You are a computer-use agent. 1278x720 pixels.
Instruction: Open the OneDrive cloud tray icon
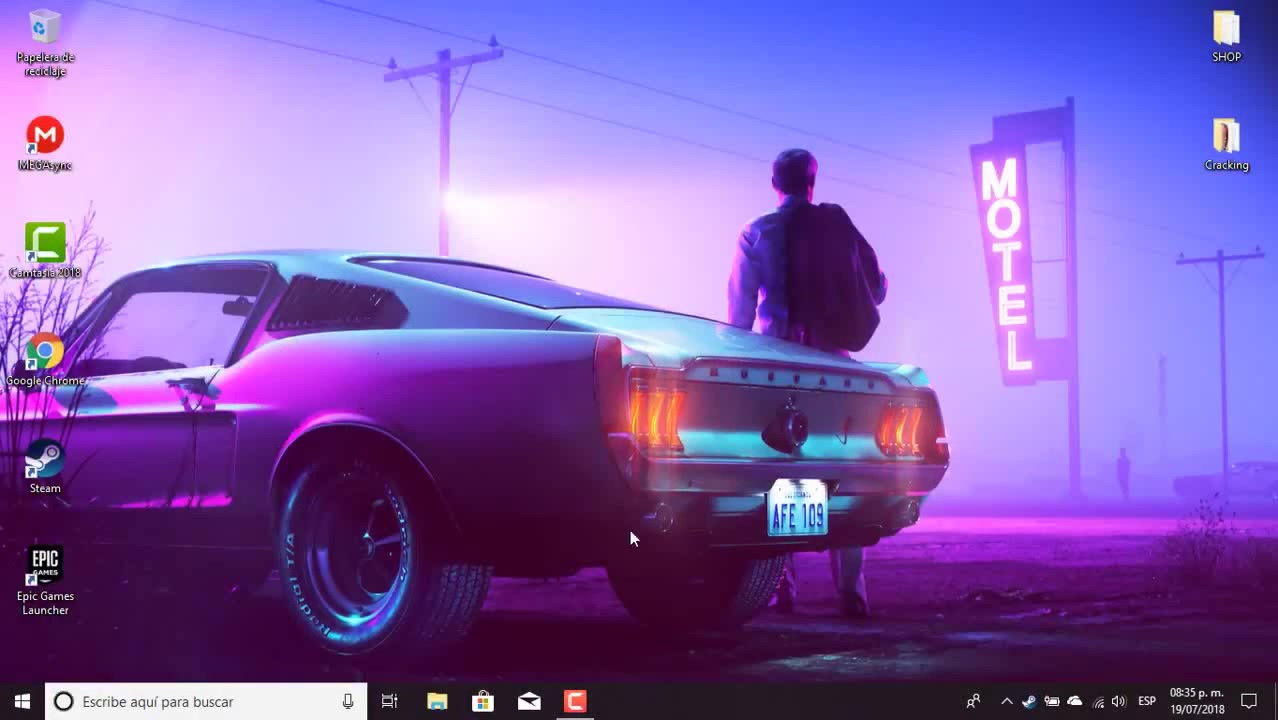point(1074,701)
